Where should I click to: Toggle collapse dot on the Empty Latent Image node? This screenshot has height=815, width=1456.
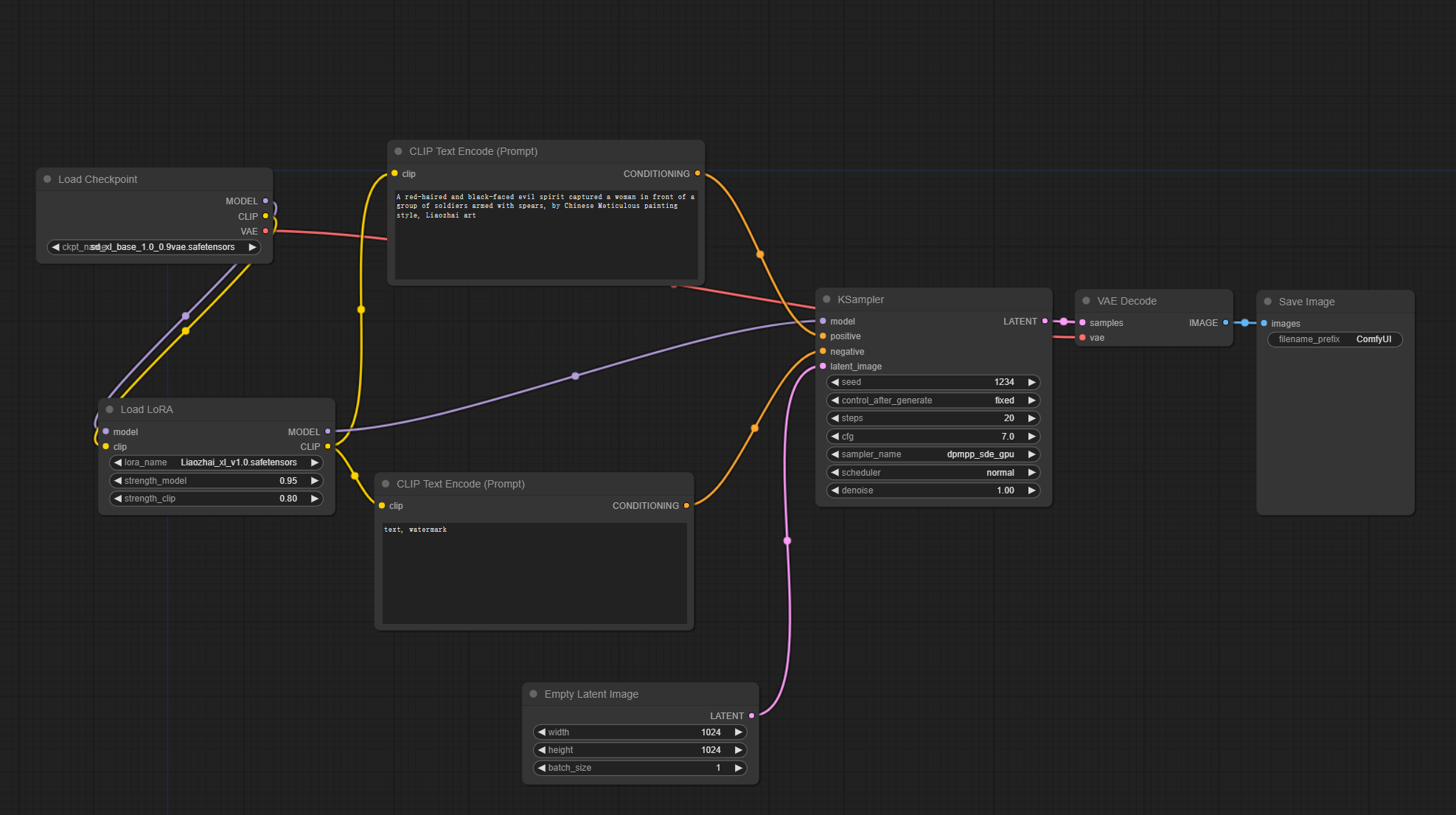tap(533, 694)
